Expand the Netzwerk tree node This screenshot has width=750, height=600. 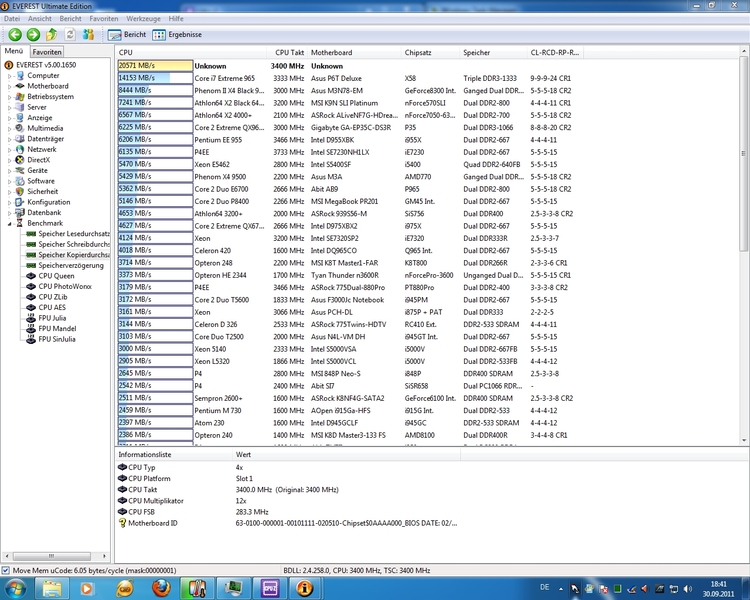tap(9, 149)
